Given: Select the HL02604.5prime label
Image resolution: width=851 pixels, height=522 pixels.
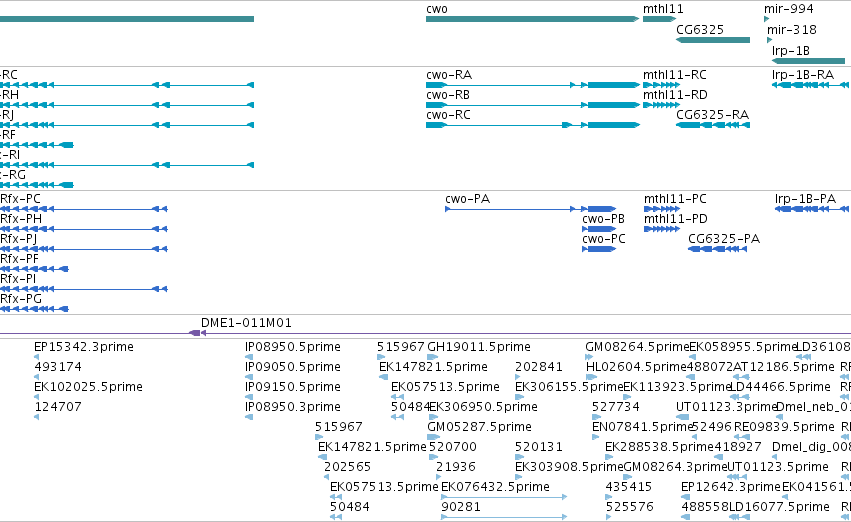Looking at the screenshot, I should pos(637,367).
